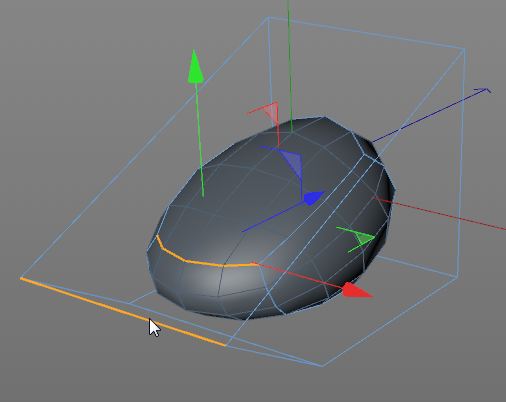Image resolution: width=506 pixels, height=402 pixels.
Task: Grab the solid red X-axis arrow handle
Action: [x=357, y=290]
